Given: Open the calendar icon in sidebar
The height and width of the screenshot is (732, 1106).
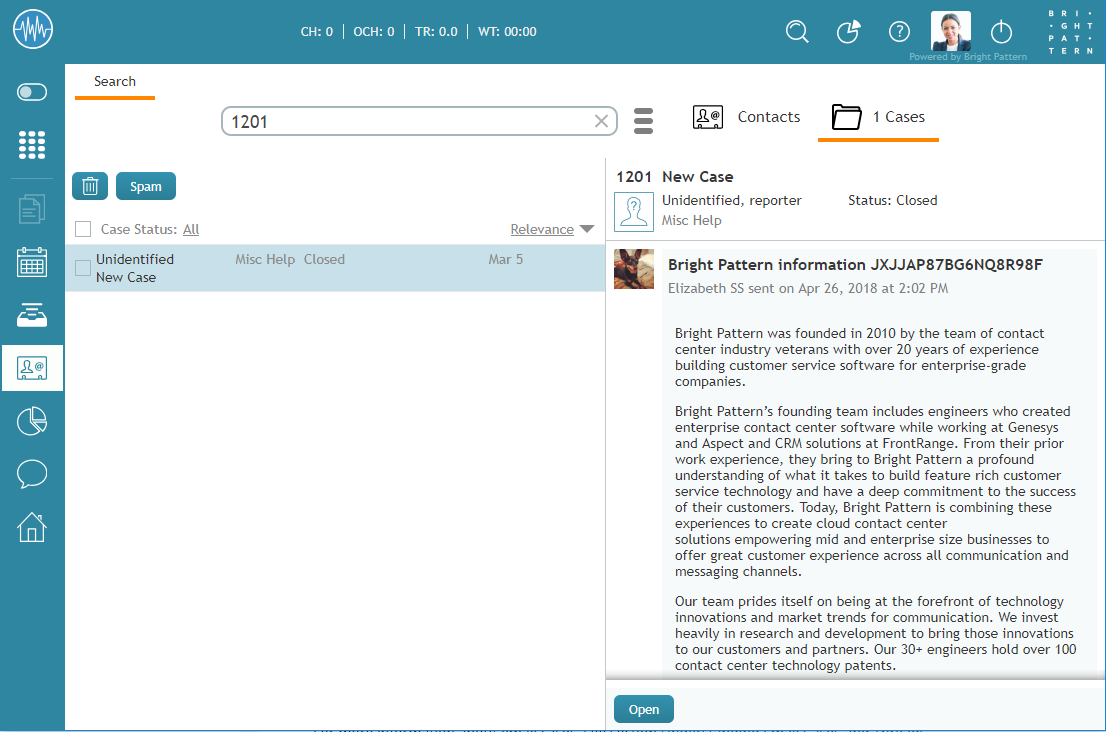Looking at the screenshot, I should (32, 262).
